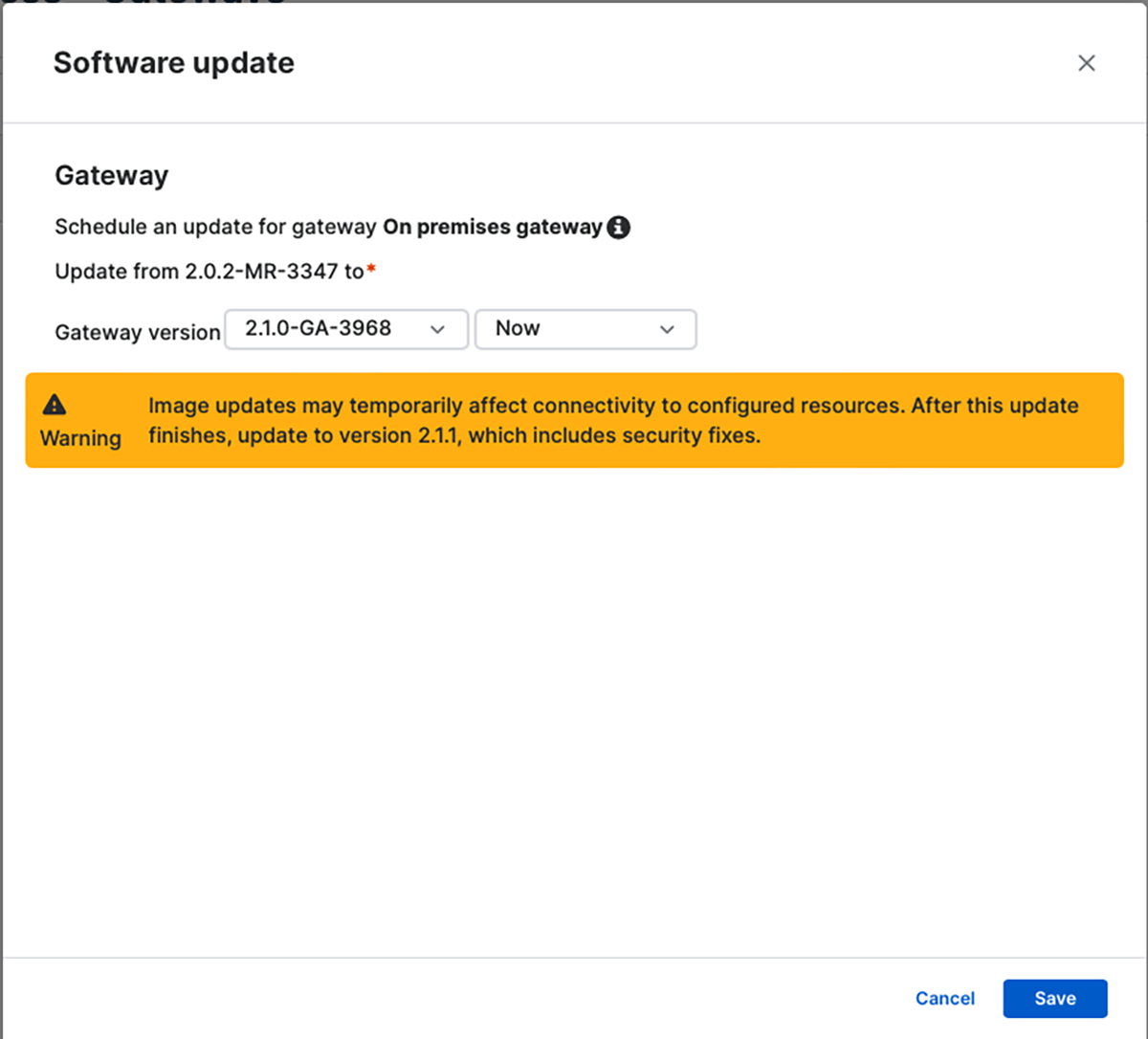Click the Schedule an update for gateway text

[215, 228]
